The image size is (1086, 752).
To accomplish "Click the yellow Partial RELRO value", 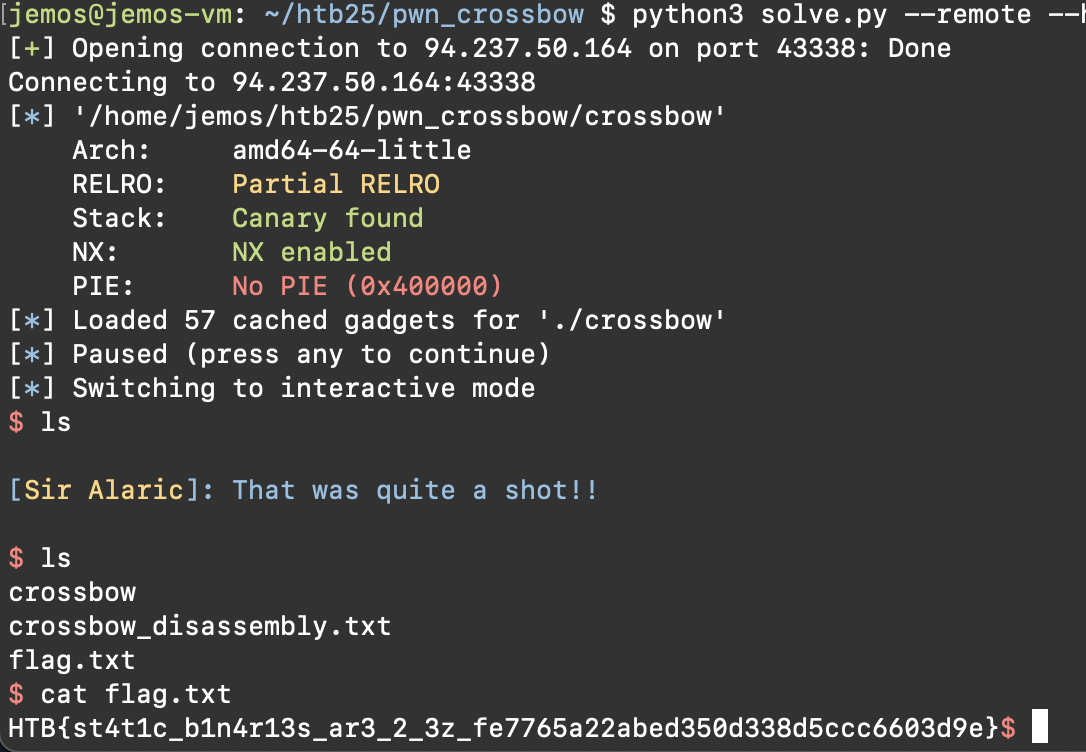I will pos(336,185).
